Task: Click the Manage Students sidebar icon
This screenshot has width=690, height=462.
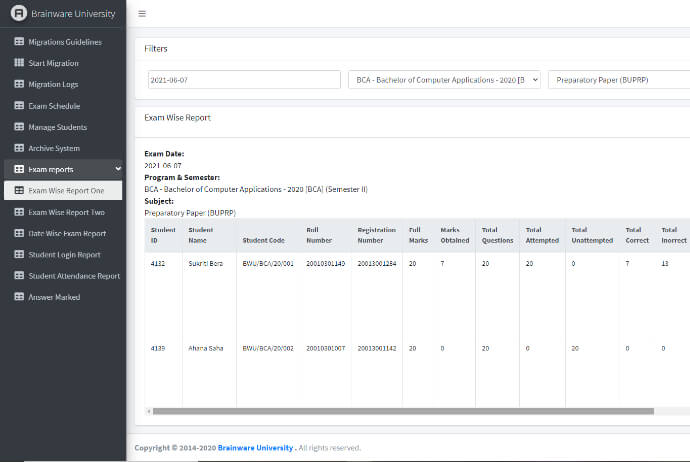Action: (x=19, y=127)
